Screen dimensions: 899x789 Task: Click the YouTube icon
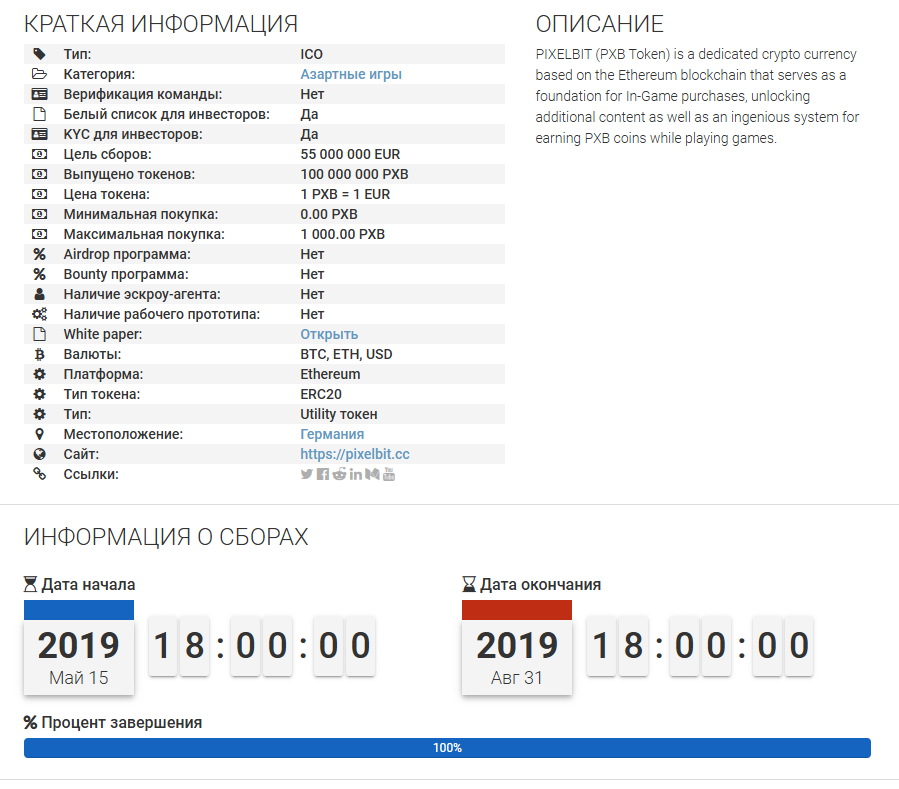click(389, 474)
